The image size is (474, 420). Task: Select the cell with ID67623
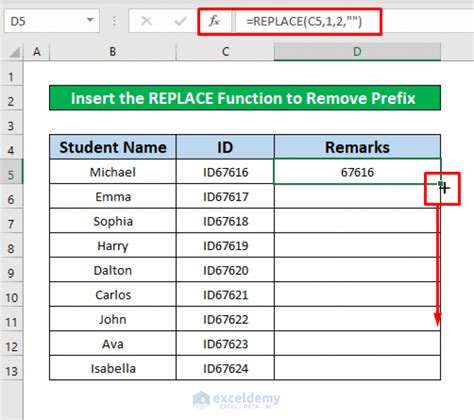click(x=225, y=343)
